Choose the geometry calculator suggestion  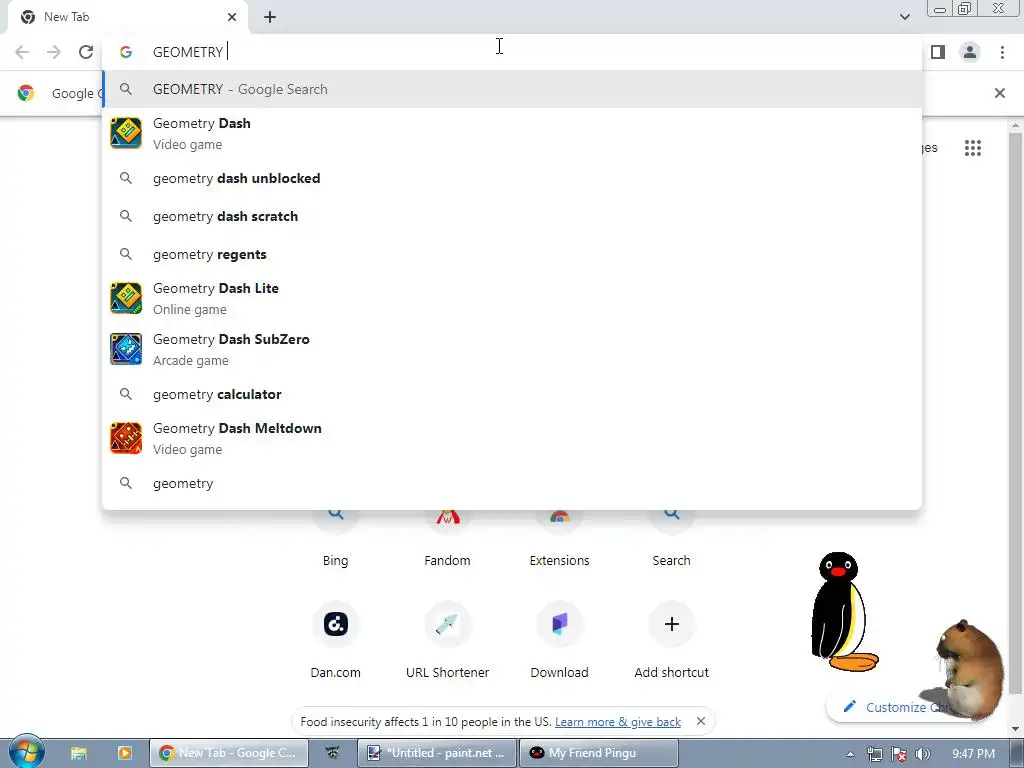coord(512,394)
